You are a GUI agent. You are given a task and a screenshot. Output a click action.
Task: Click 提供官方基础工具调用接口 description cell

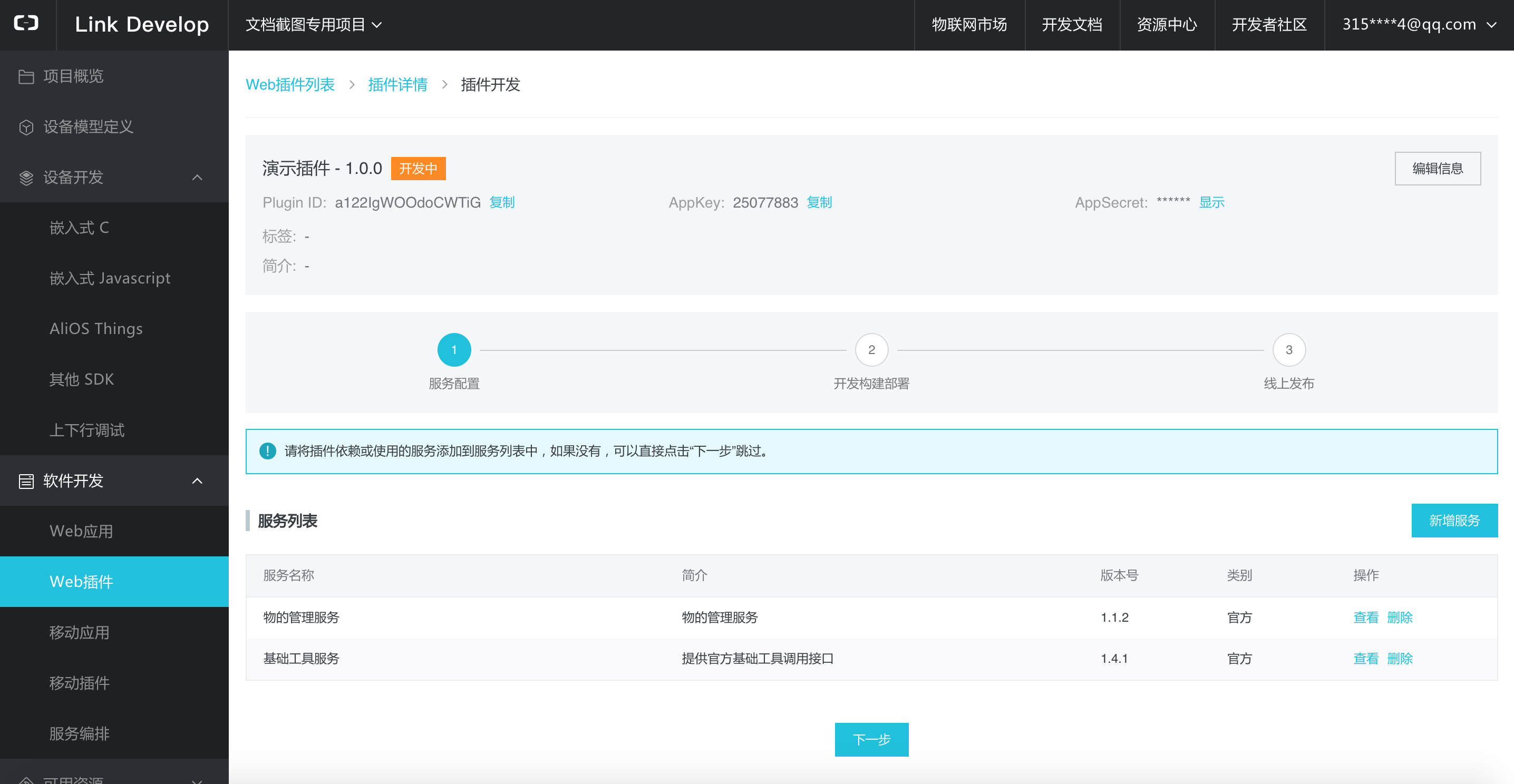[x=758, y=659]
